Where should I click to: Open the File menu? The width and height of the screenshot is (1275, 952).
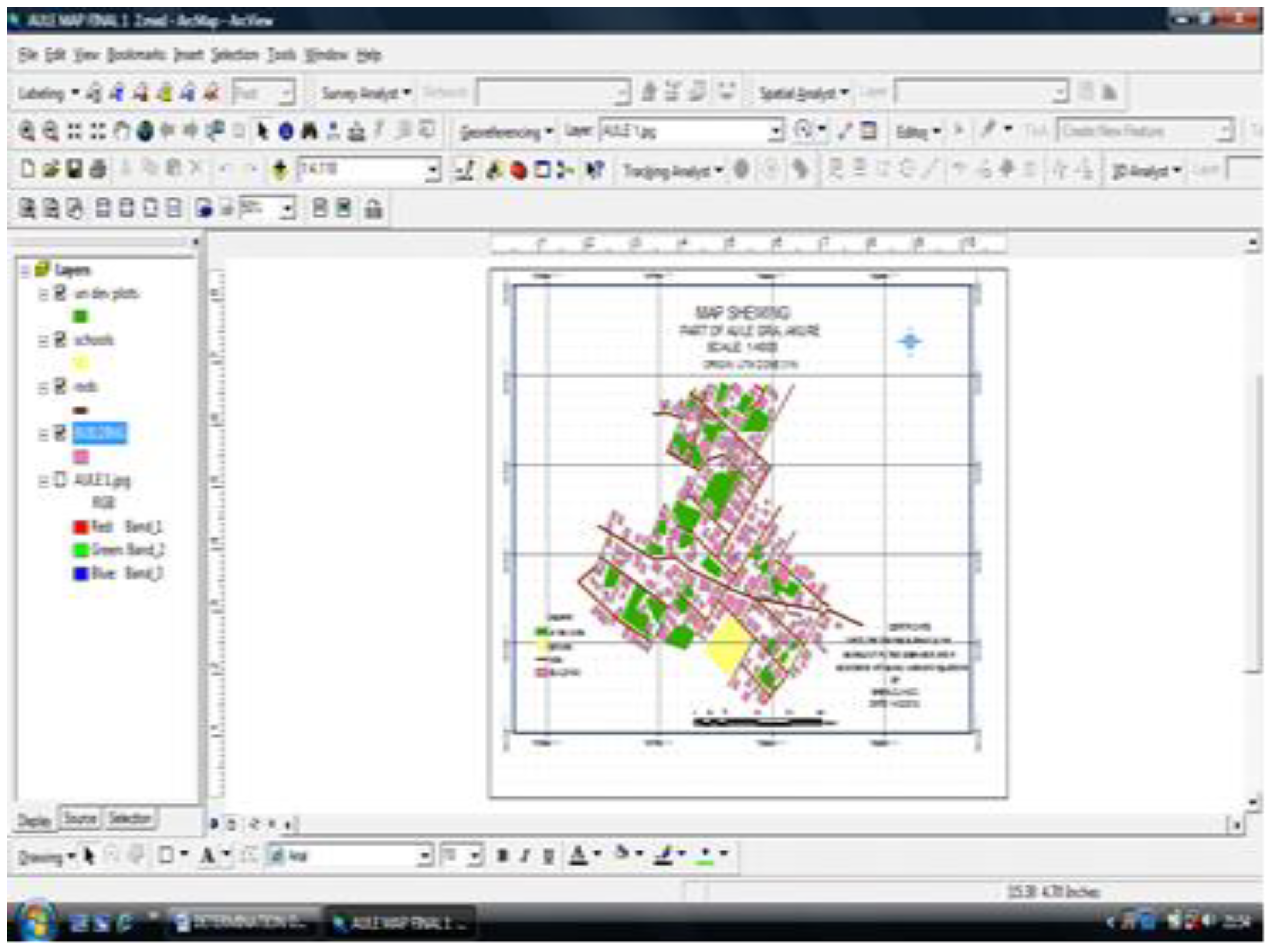click(x=28, y=55)
